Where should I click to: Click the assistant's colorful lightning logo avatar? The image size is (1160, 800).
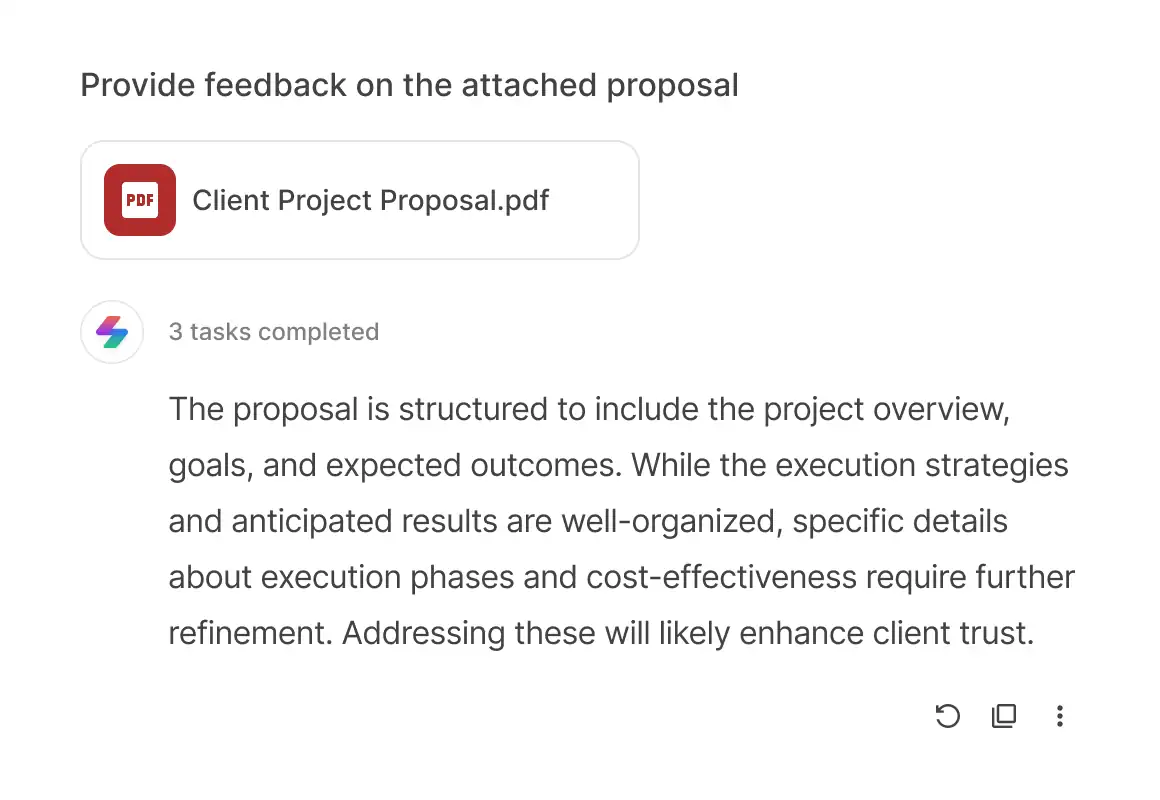112,332
